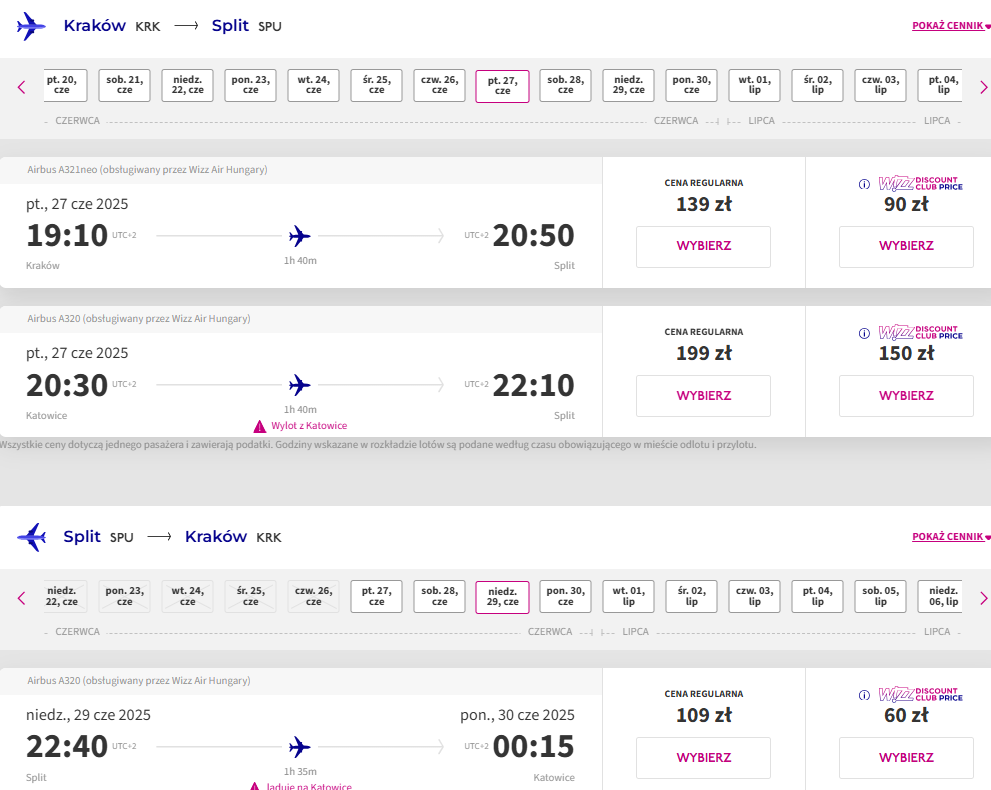Click the landing plane icon beside Split SPU heading
The width and height of the screenshot is (991, 790).
pos(32,537)
